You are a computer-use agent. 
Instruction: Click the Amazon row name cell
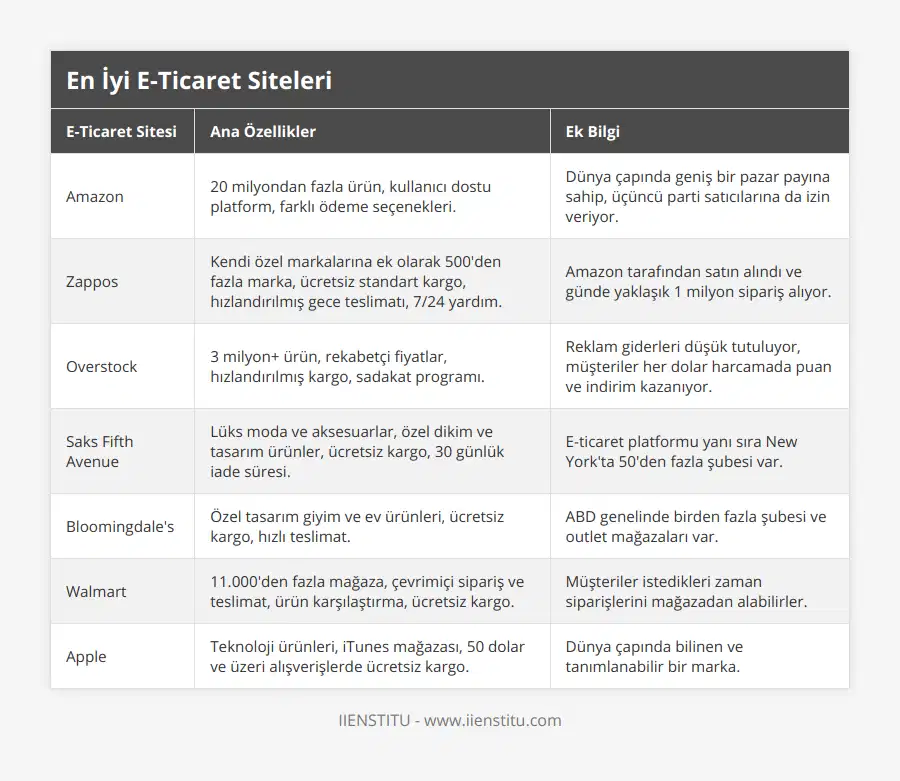pos(95,197)
